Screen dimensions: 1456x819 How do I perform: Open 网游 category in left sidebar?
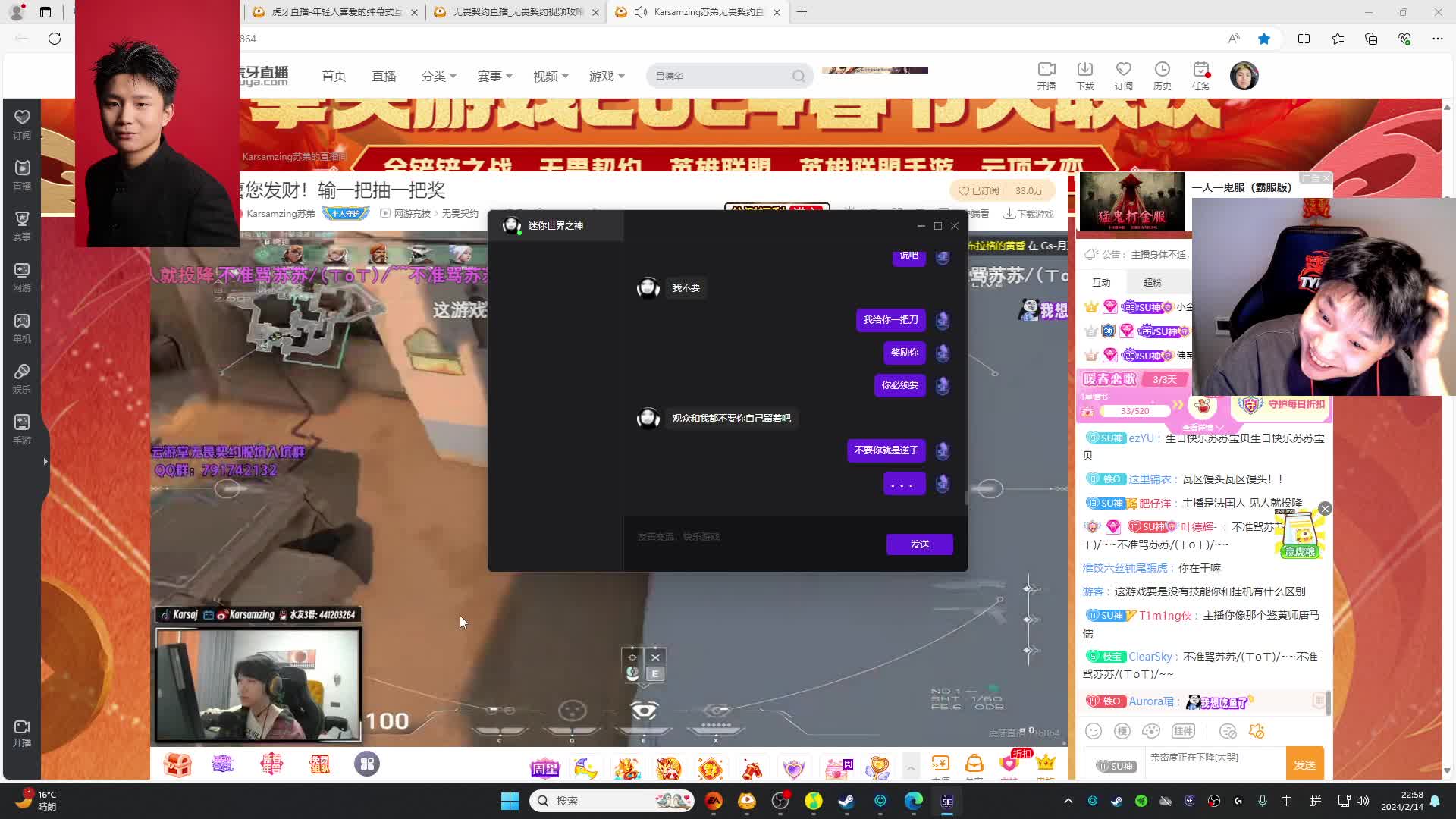pyautogui.click(x=22, y=276)
